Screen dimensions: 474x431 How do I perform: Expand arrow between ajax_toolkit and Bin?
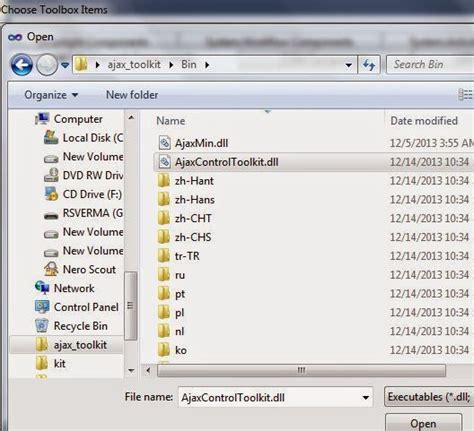click(171, 65)
